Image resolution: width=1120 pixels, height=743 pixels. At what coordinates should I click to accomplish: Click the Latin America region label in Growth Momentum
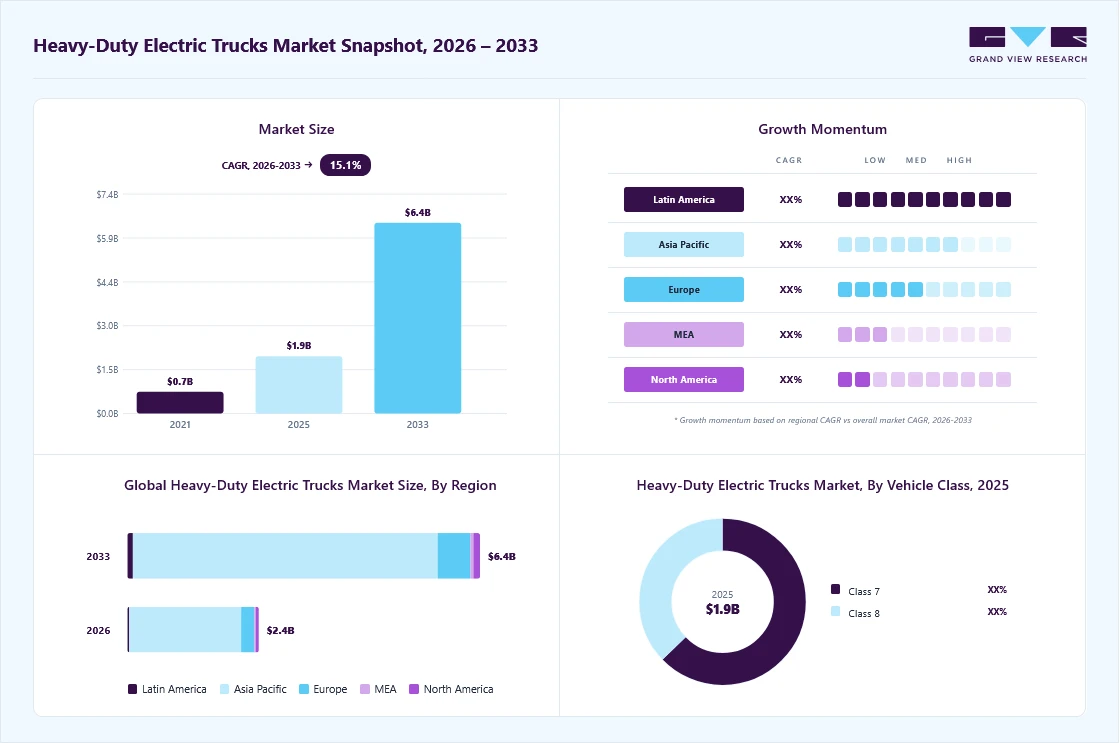(x=684, y=199)
